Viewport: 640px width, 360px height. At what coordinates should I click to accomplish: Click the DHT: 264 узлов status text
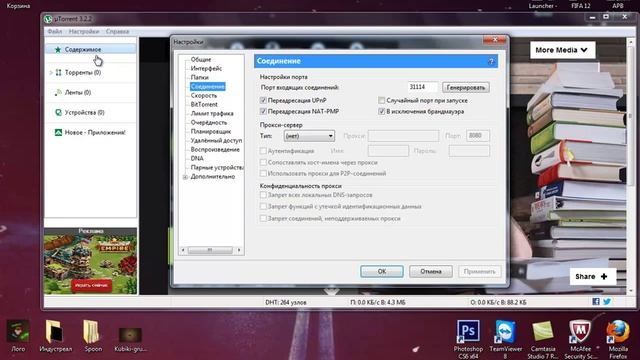point(286,302)
